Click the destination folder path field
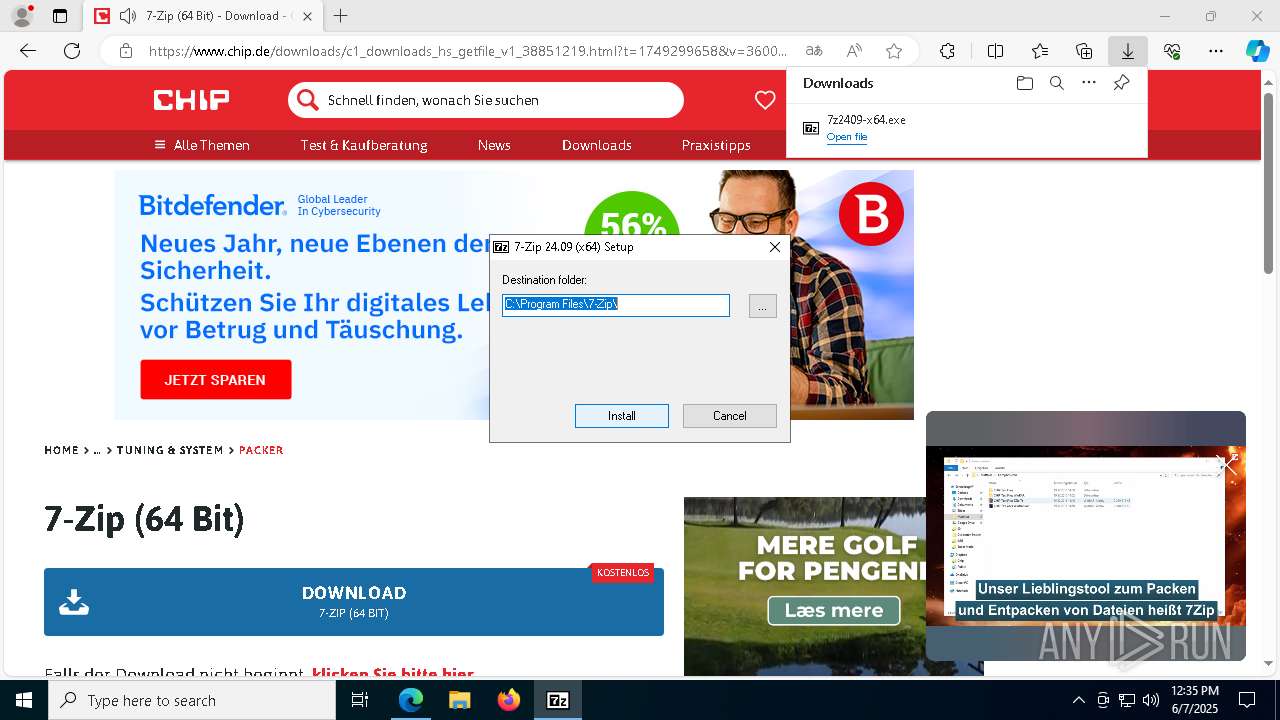Viewport: 1280px width, 720px height. pyautogui.click(x=616, y=305)
